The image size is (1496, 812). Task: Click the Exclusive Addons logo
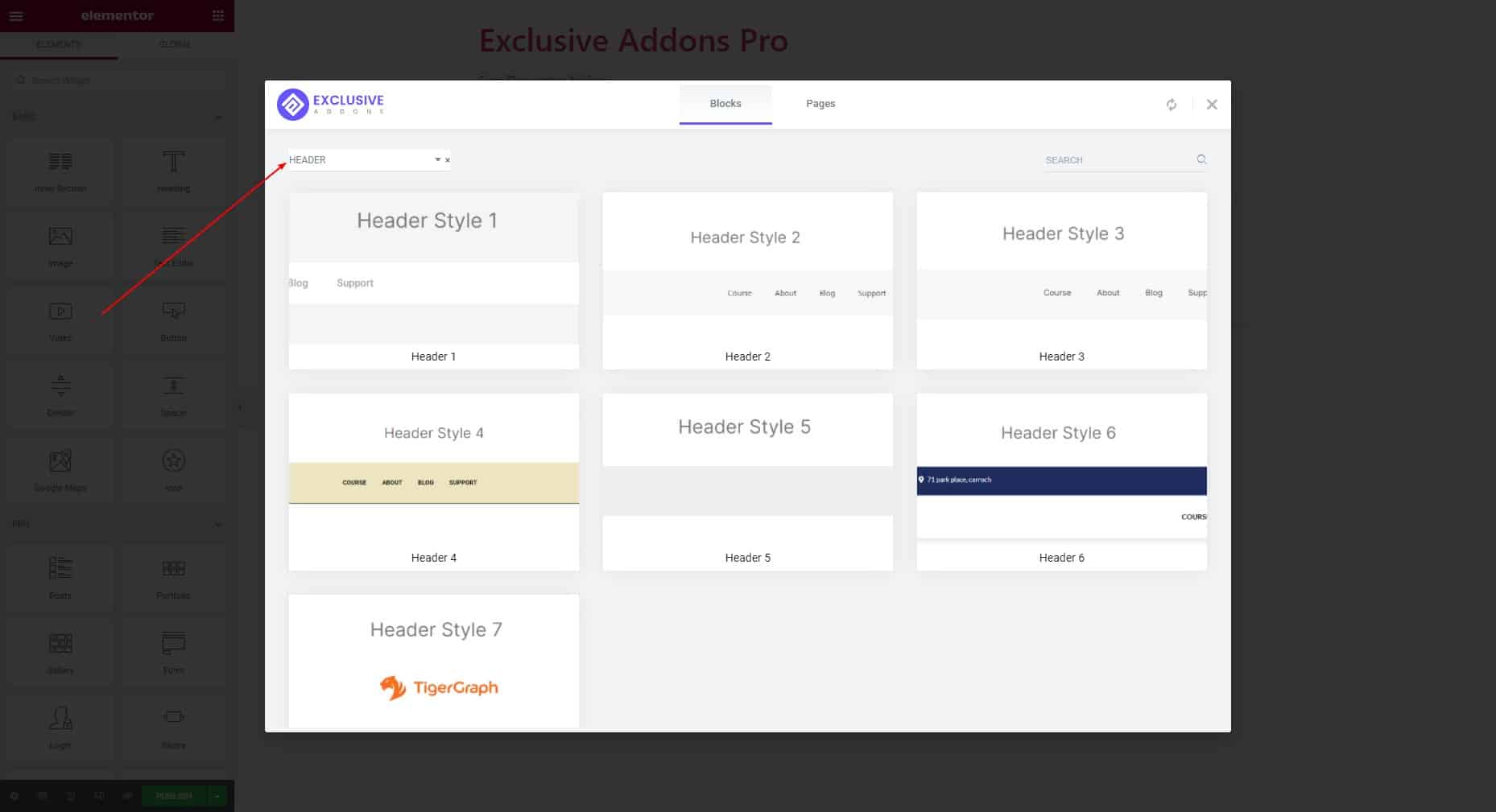(x=331, y=104)
